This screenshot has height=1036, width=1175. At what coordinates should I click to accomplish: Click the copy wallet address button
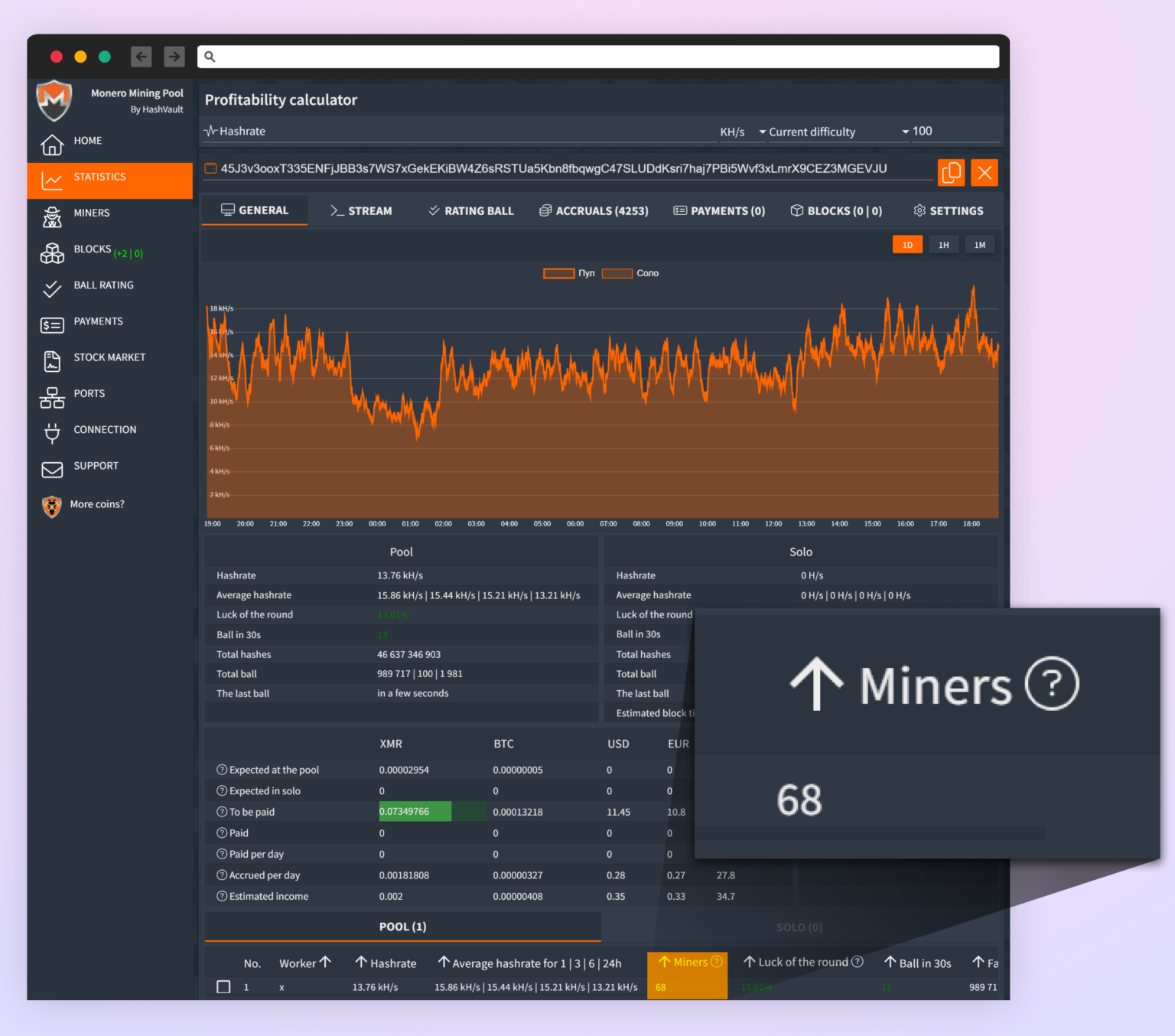click(x=951, y=172)
